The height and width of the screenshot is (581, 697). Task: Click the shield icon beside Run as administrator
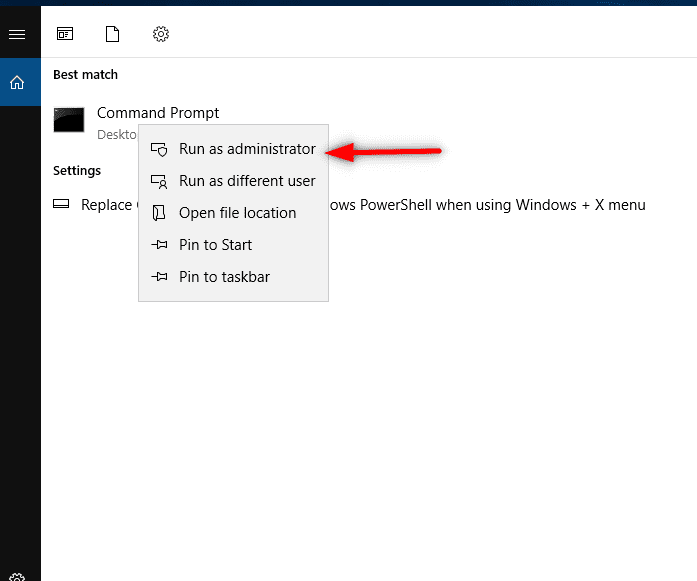click(x=158, y=149)
